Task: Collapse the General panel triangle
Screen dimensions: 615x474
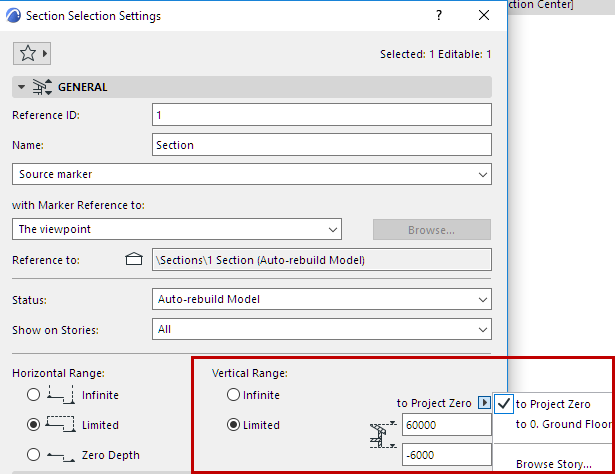Action: (x=22, y=87)
